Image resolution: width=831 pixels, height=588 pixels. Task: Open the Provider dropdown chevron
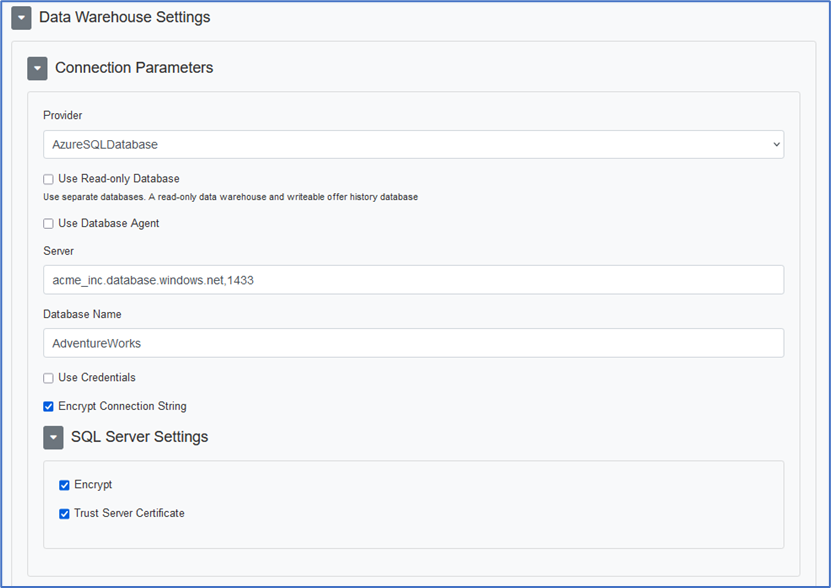776,145
